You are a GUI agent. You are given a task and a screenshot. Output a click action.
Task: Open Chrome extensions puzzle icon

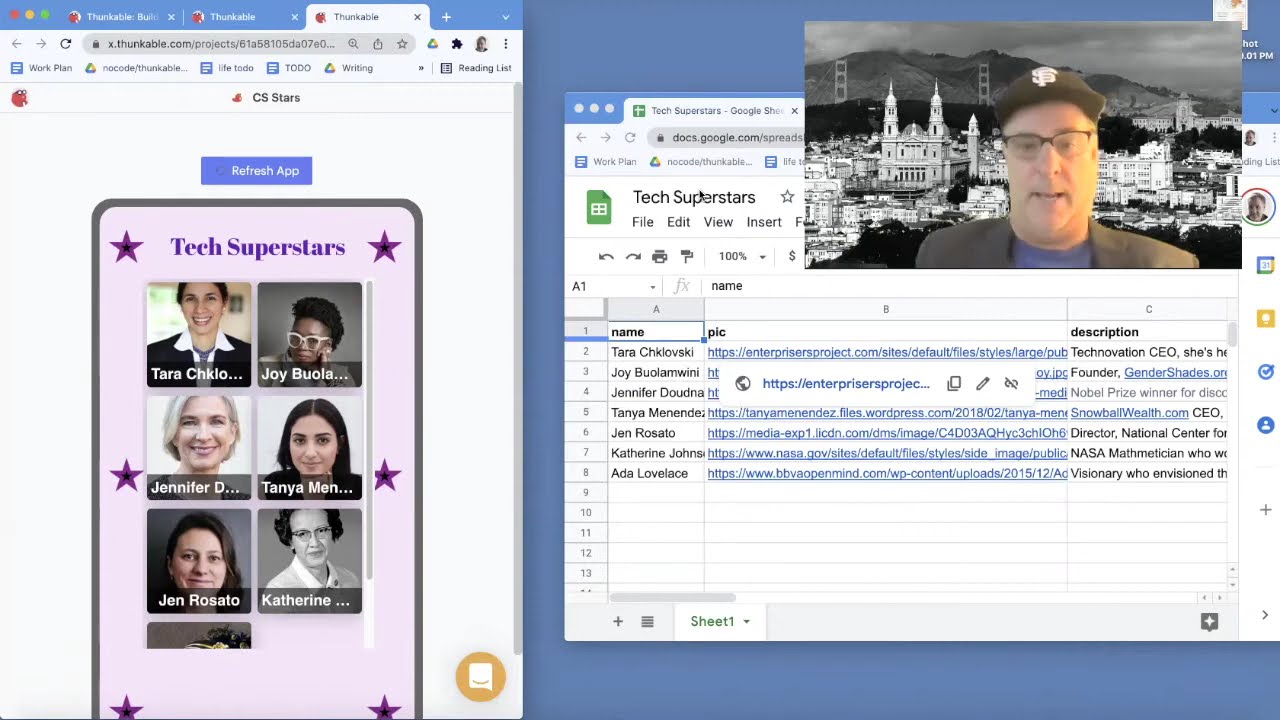[457, 44]
